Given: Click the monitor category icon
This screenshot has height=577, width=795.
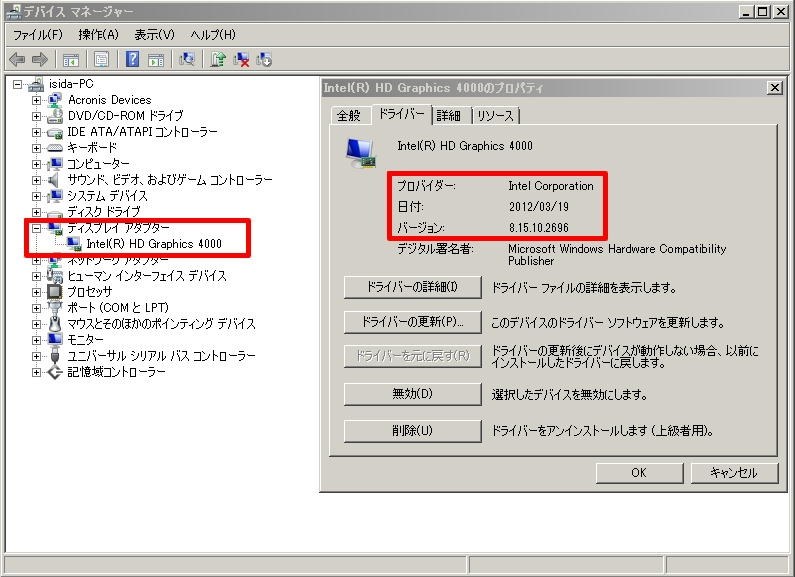Looking at the screenshot, I should point(55,340).
